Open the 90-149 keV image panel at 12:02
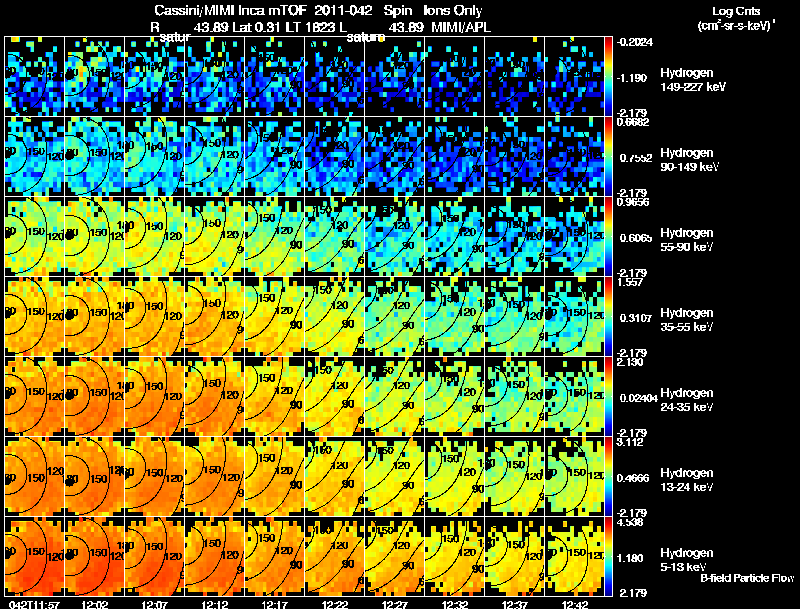This screenshot has width=800, height=609. tap(94, 157)
